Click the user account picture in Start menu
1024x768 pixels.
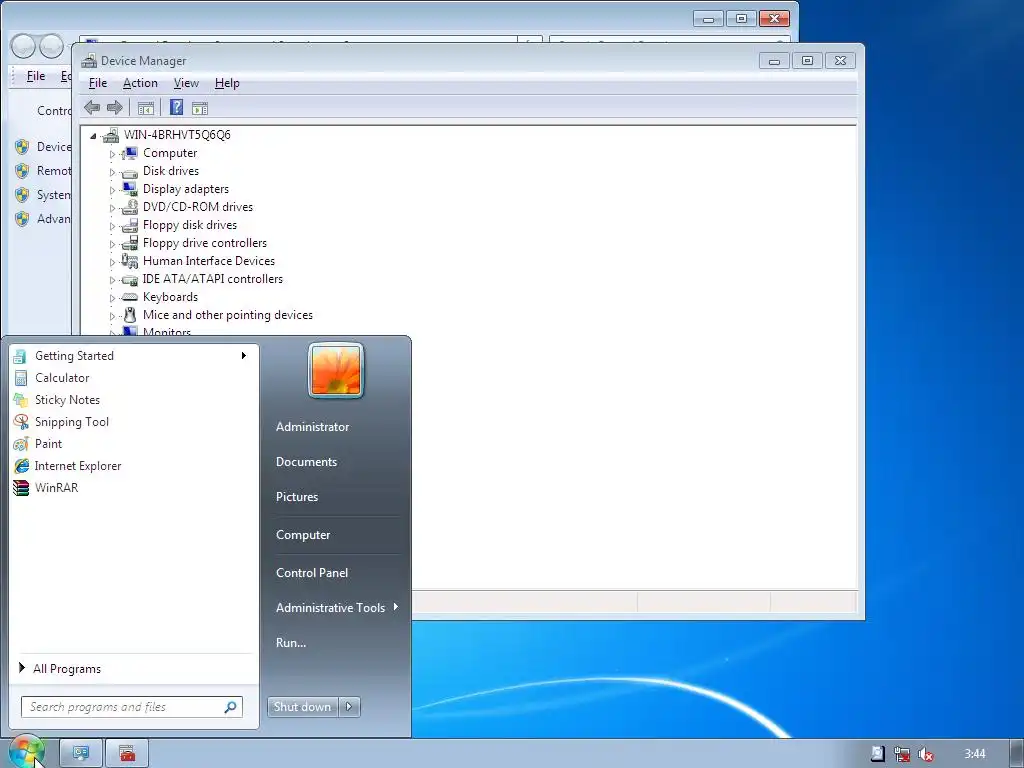[336, 370]
